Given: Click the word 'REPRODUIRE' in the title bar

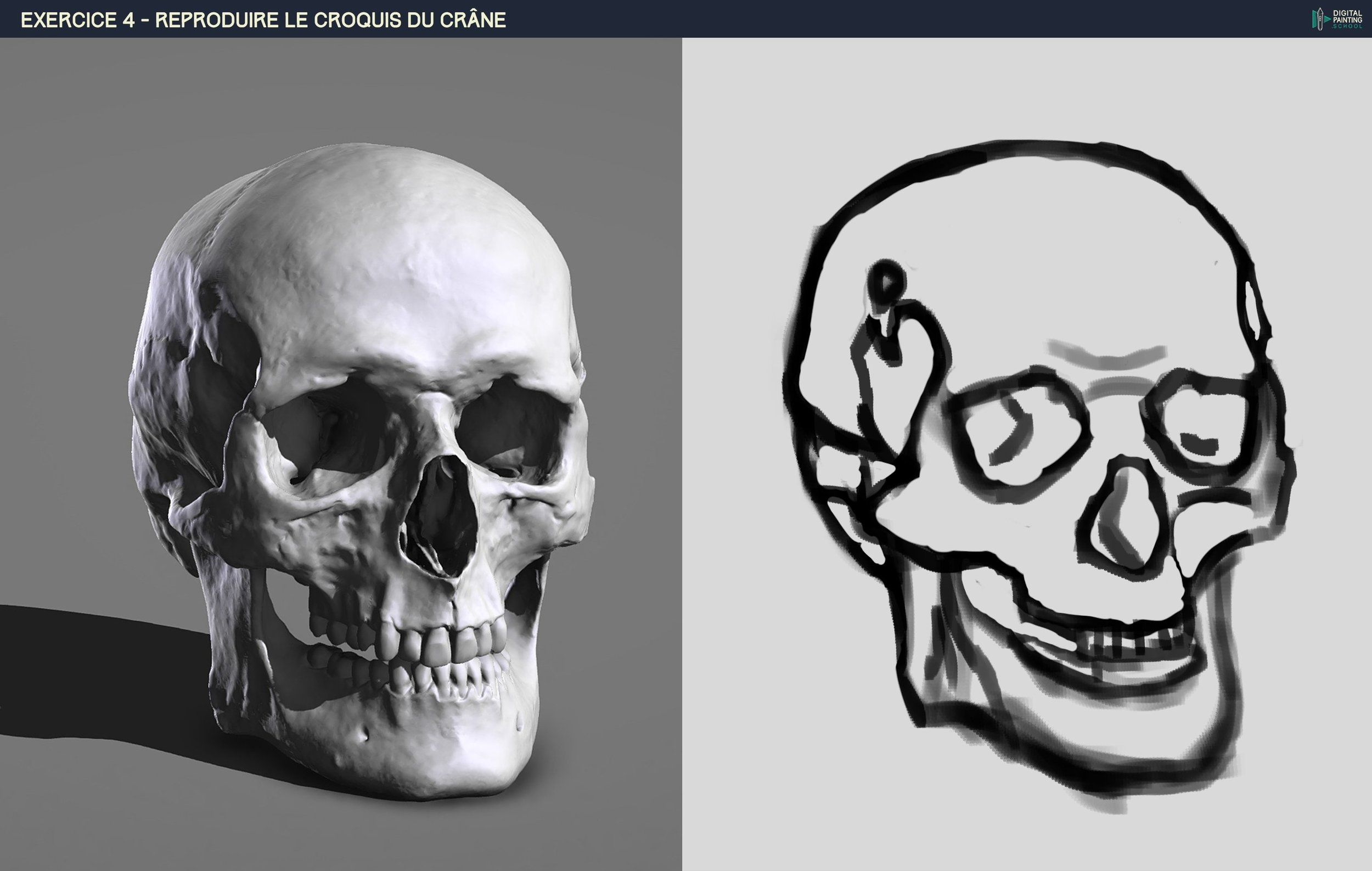Looking at the screenshot, I should click(x=217, y=20).
